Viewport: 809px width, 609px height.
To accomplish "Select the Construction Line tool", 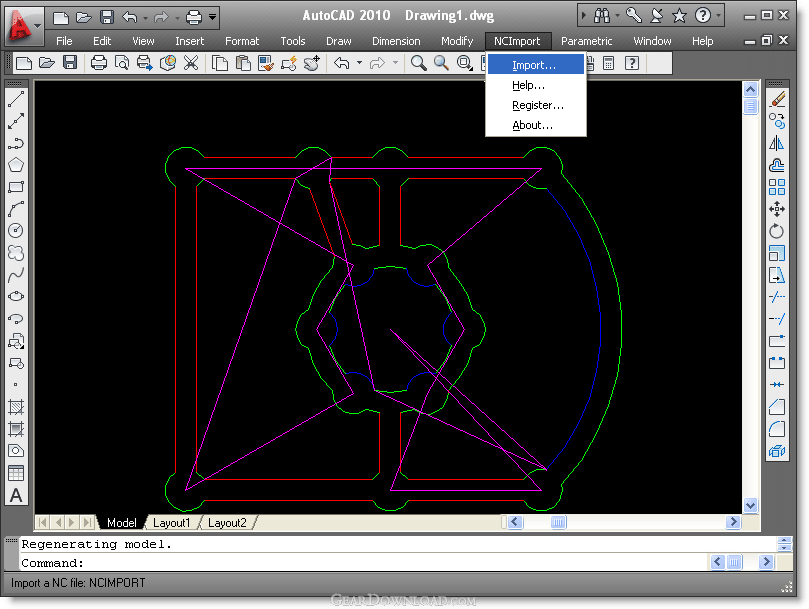I will coord(15,121).
